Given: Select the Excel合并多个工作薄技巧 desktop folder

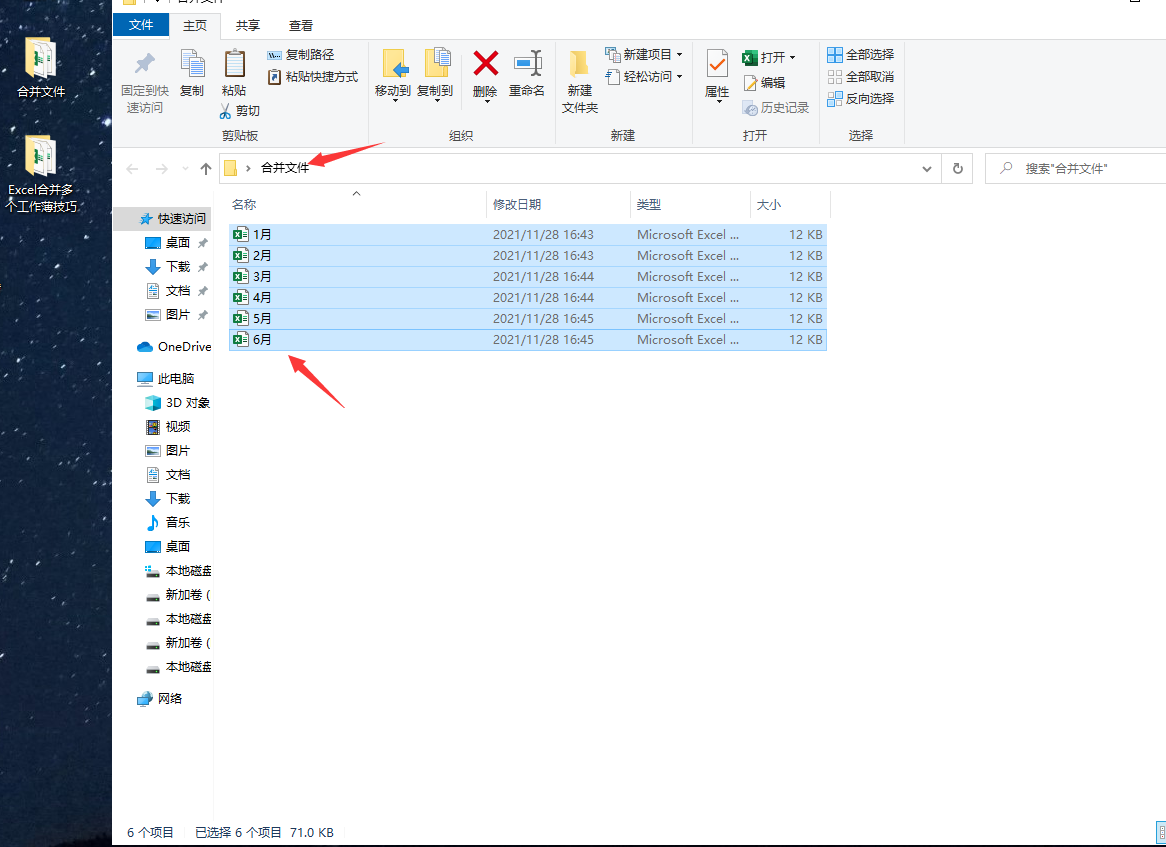Looking at the screenshot, I should pyautogui.click(x=42, y=175).
